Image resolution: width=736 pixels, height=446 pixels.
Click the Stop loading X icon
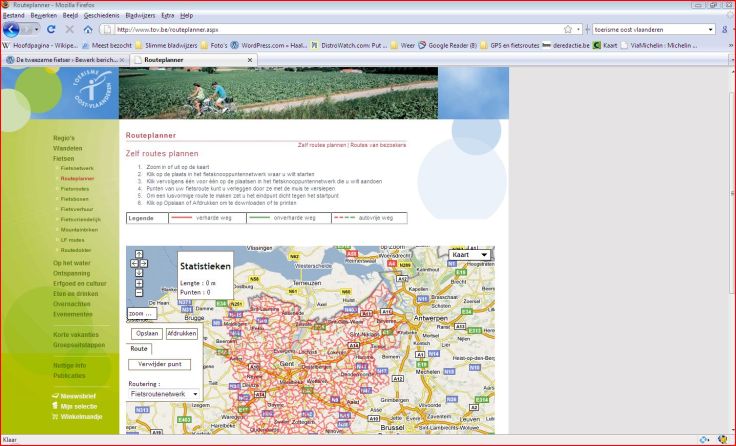pyautogui.click(x=69, y=29)
